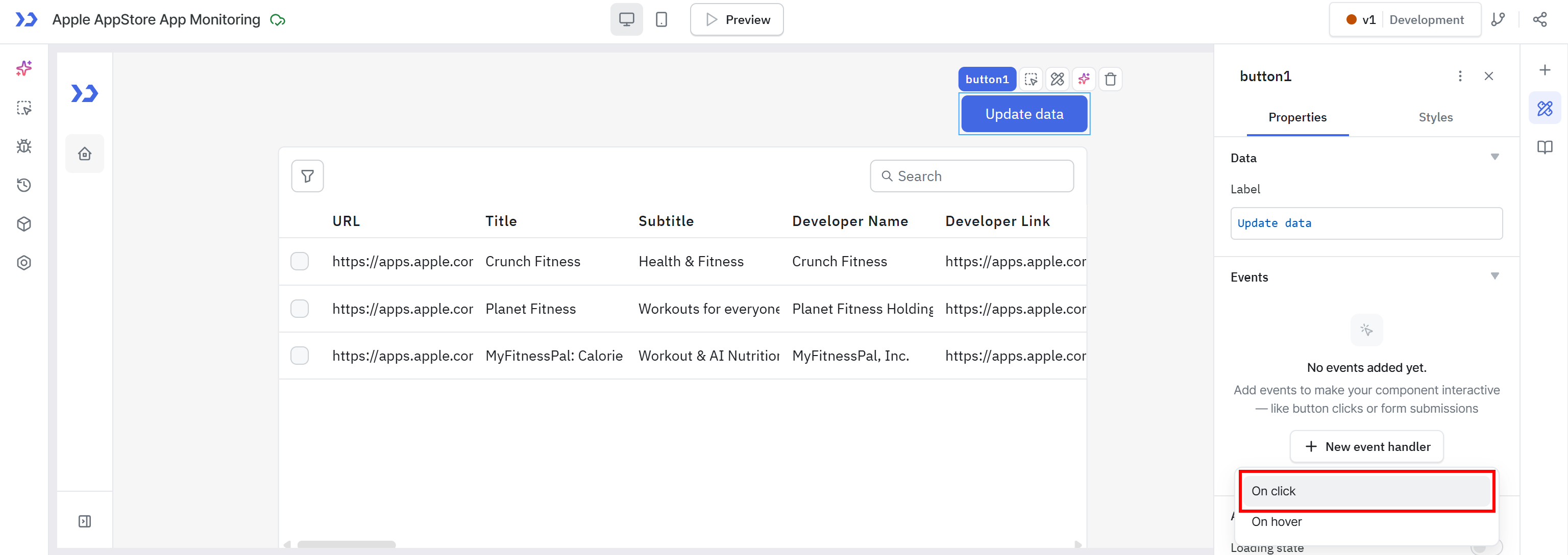This screenshot has width=1568, height=555.
Task: Close the button1 properties panel
Action: (x=1488, y=76)
